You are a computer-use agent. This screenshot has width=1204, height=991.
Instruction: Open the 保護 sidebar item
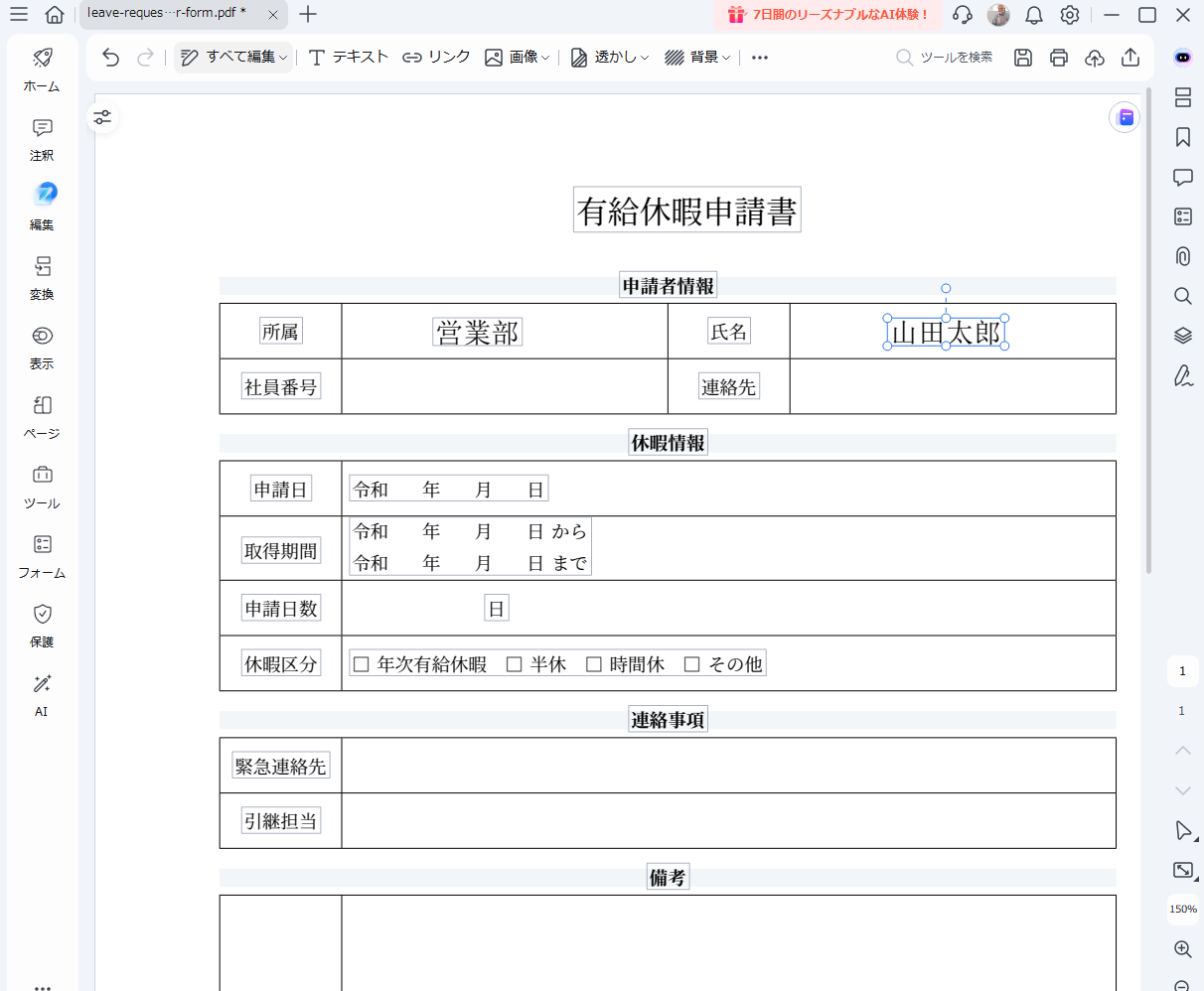42,626
